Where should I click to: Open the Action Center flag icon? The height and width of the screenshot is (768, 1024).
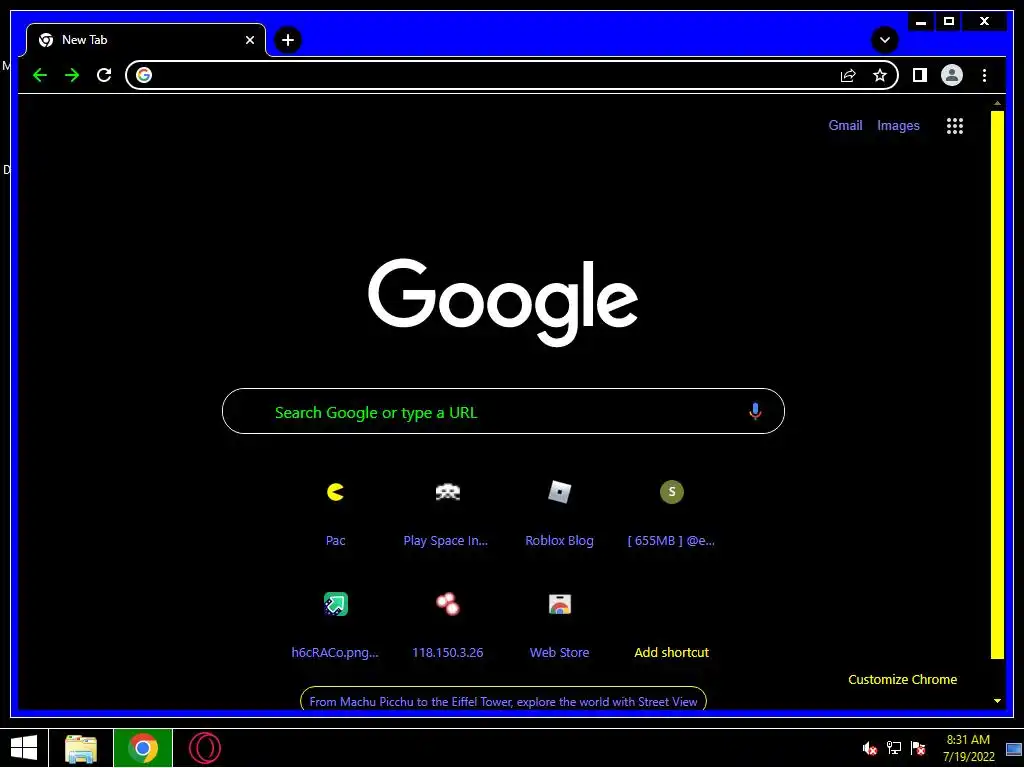coord(918,748)
